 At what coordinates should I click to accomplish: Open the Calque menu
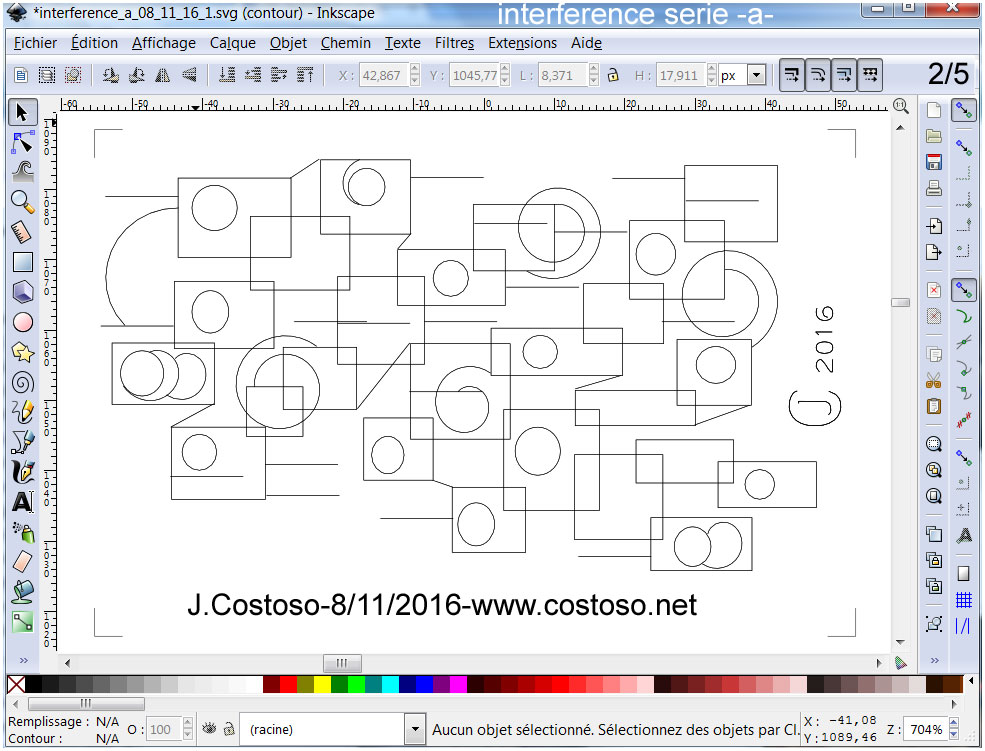232,43
